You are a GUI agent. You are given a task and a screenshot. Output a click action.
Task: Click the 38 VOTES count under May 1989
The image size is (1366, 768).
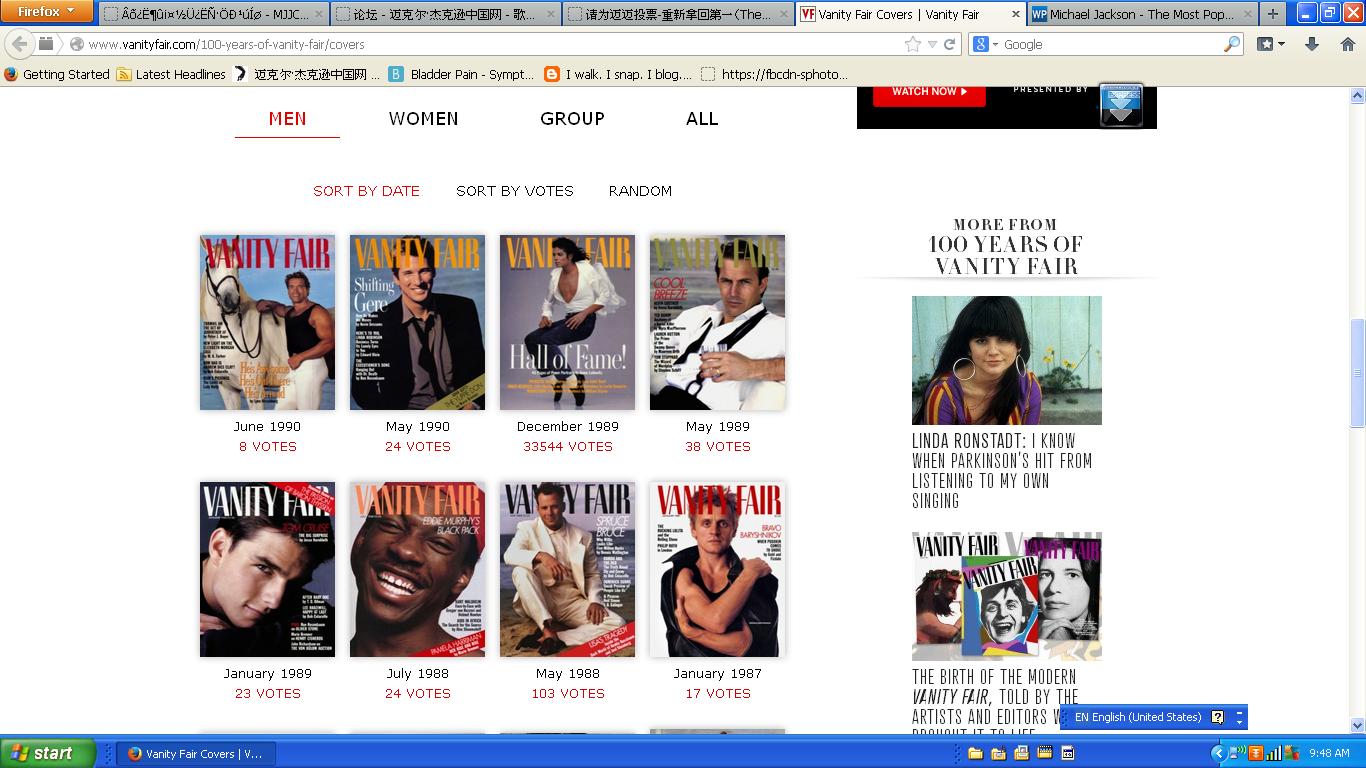coord(717,447)
